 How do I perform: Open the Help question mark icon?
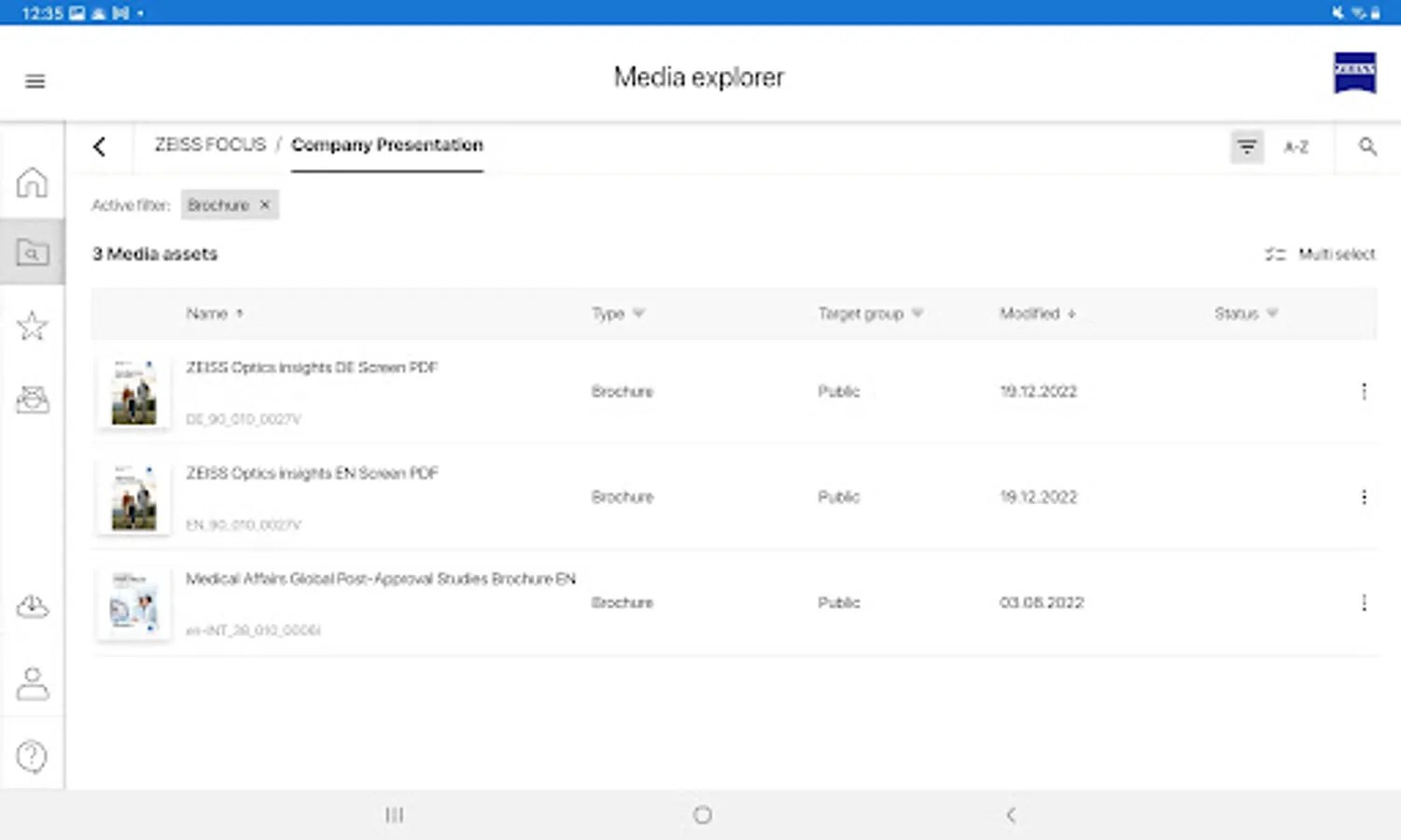pyautogui.click(x=32, y=756)
